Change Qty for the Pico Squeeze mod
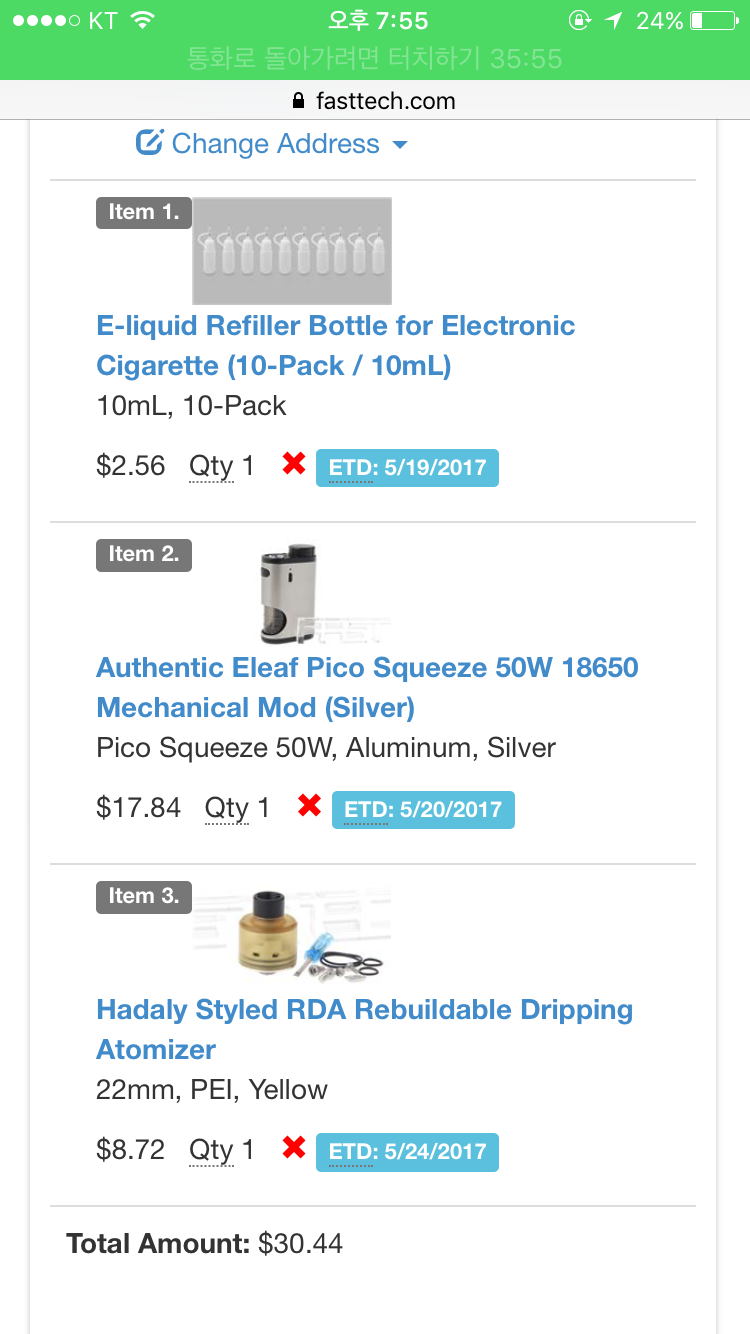 click(237, 808)
